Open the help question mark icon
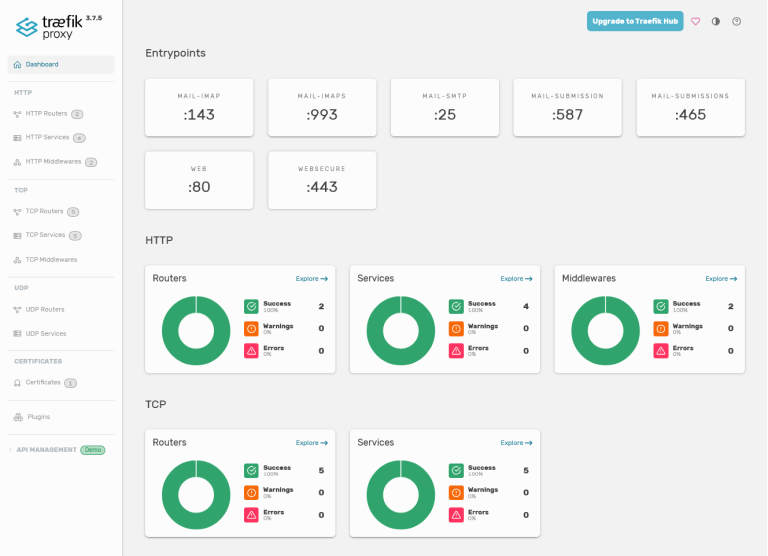This screenshot has height=556, width=768. click(736, 21)
